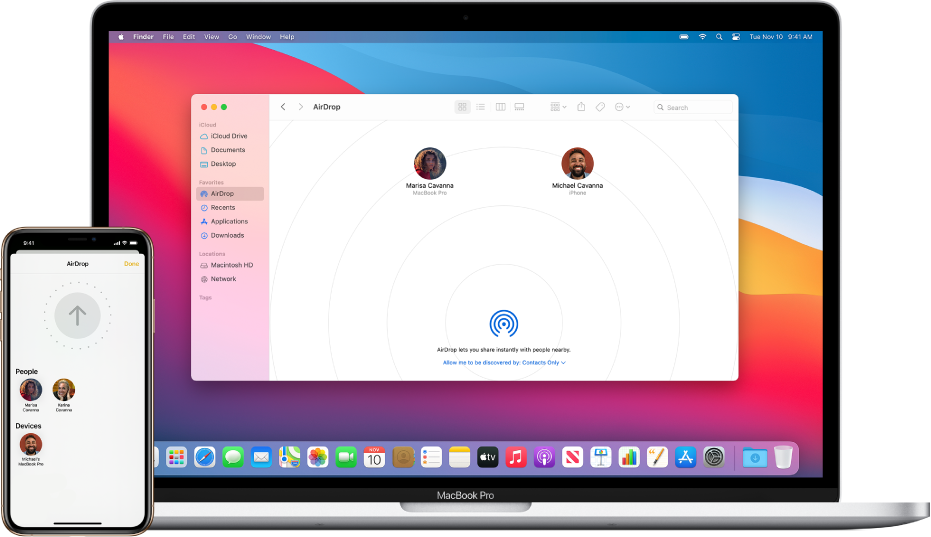Open Keynote from the Dock
Viewport: 931px width, 537px height.
coord(601,457)
